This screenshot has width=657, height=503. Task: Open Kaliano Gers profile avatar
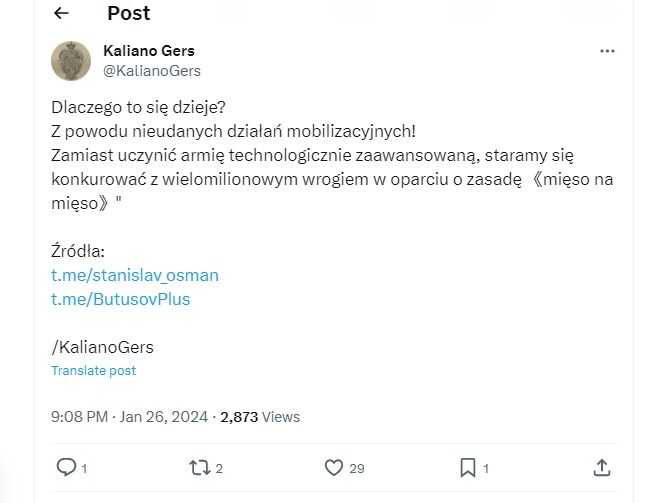(x=72, y=61)
